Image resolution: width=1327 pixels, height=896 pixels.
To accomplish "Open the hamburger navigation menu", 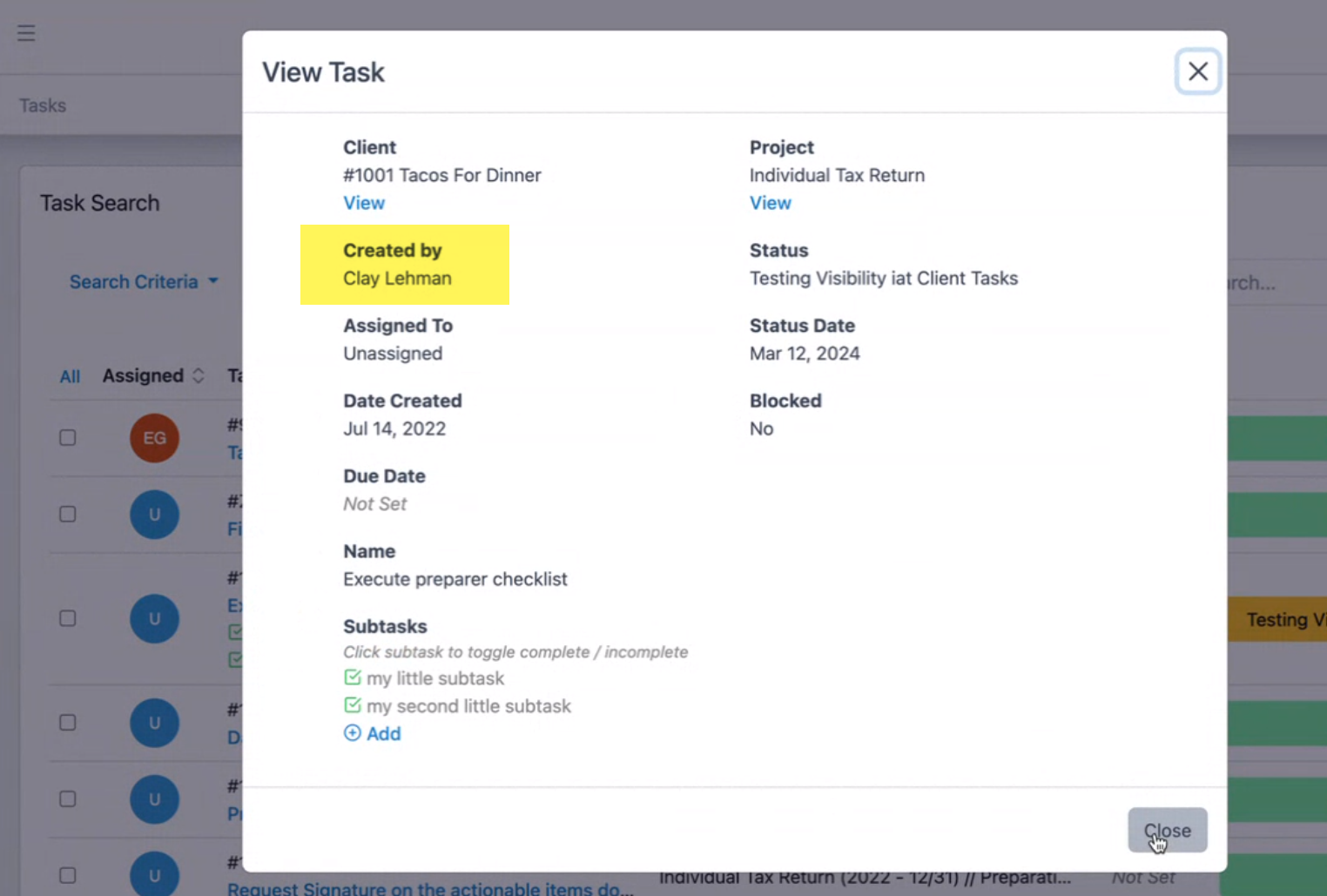I will pyautogui.click(x=25, y=33).
